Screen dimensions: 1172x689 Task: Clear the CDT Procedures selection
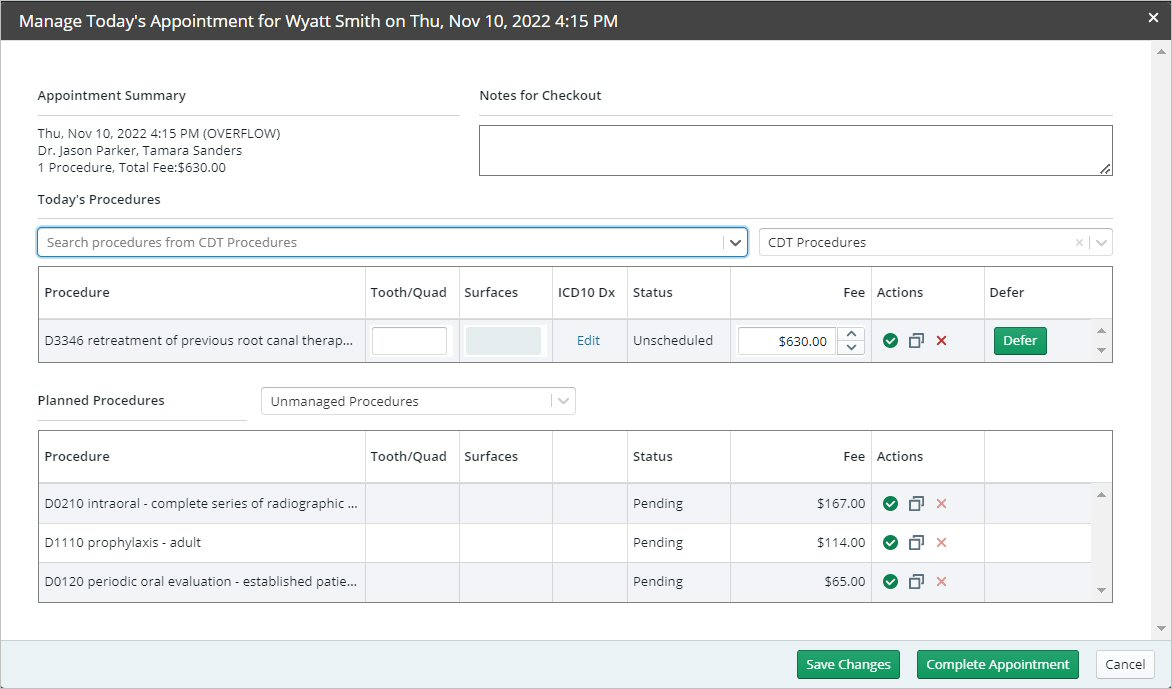[1079, 243]
